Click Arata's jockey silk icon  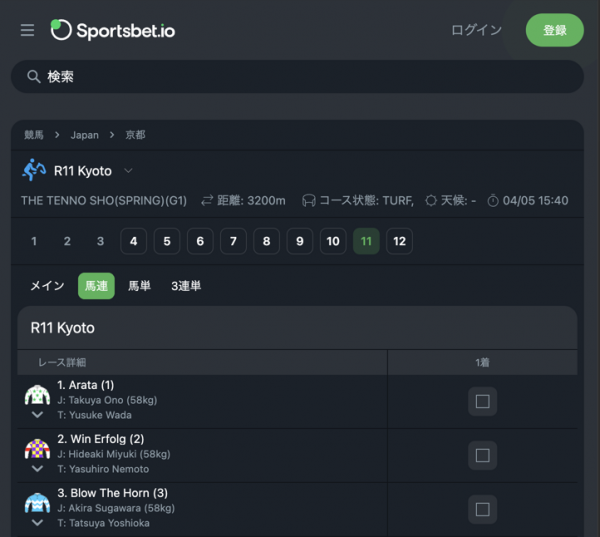click(x=38, y=395)
